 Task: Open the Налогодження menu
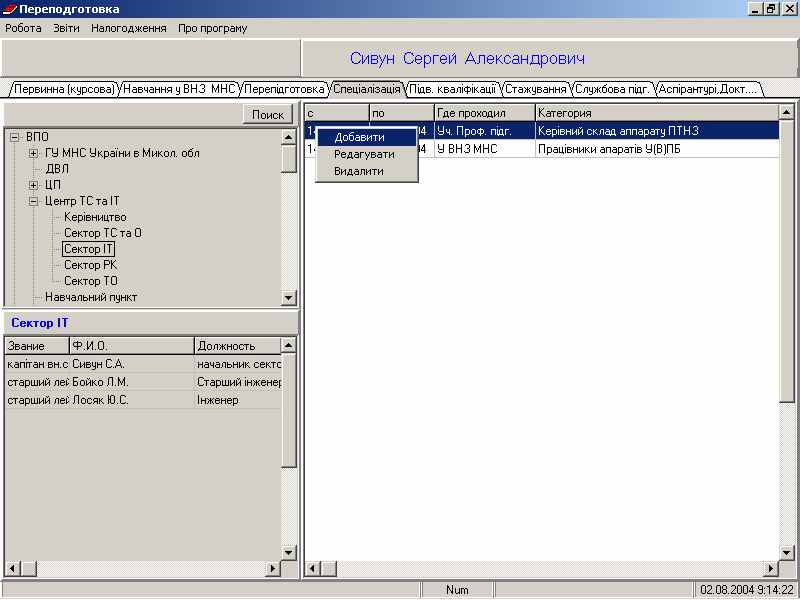[x=129, y=28]
